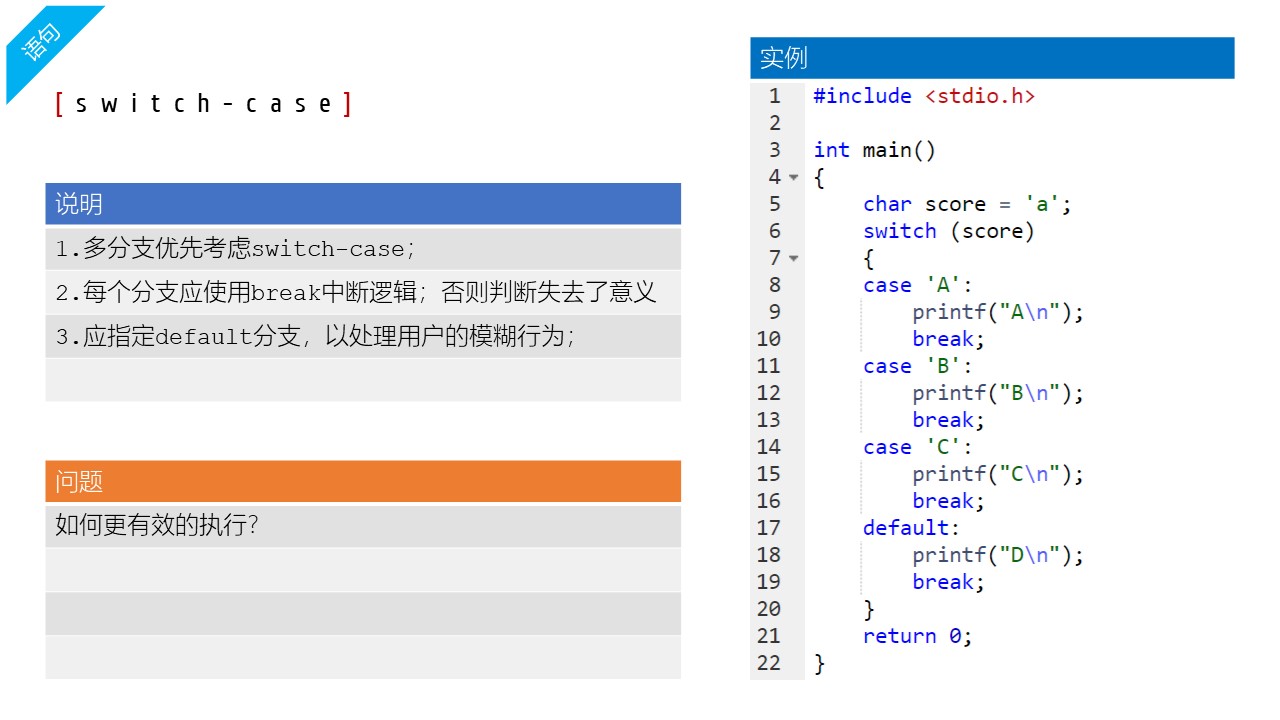Viewport: 1280px width, 720px height.
Task: Click the #include <stdio.h> code line
Action: point(923,96)
